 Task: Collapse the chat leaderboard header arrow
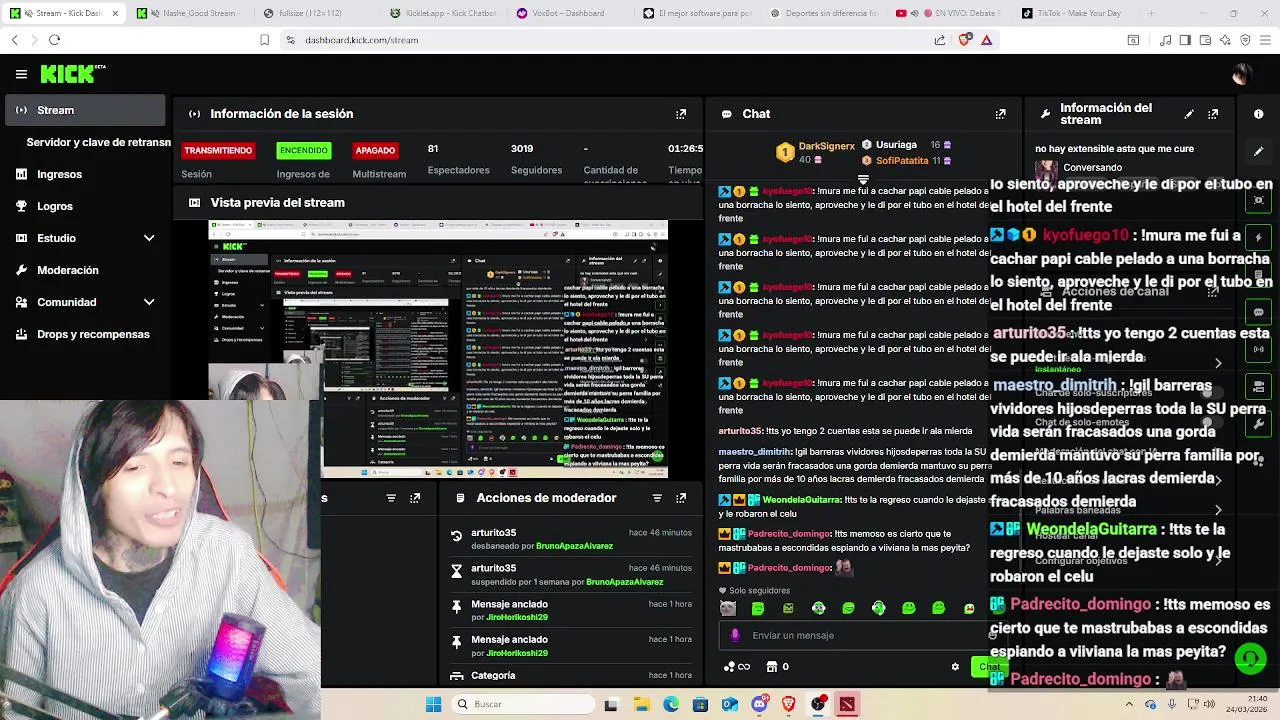[863, 180]
